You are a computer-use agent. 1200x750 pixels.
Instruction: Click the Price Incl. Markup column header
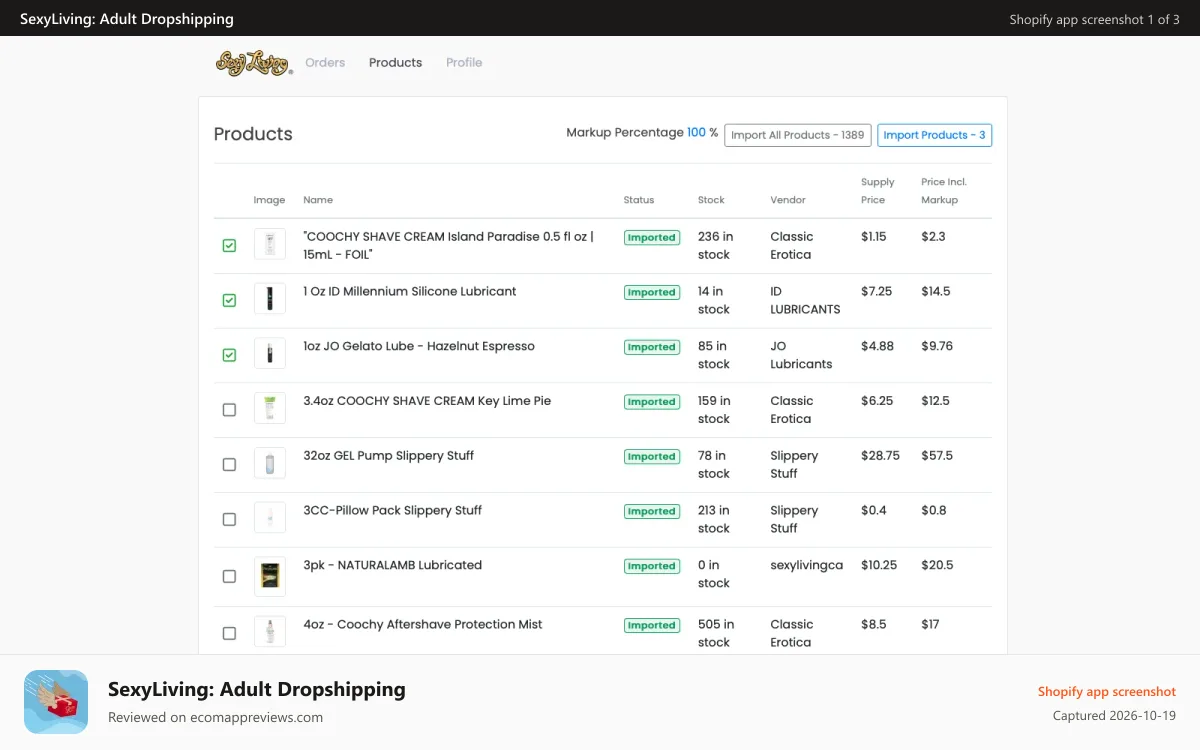coord(945,191)
